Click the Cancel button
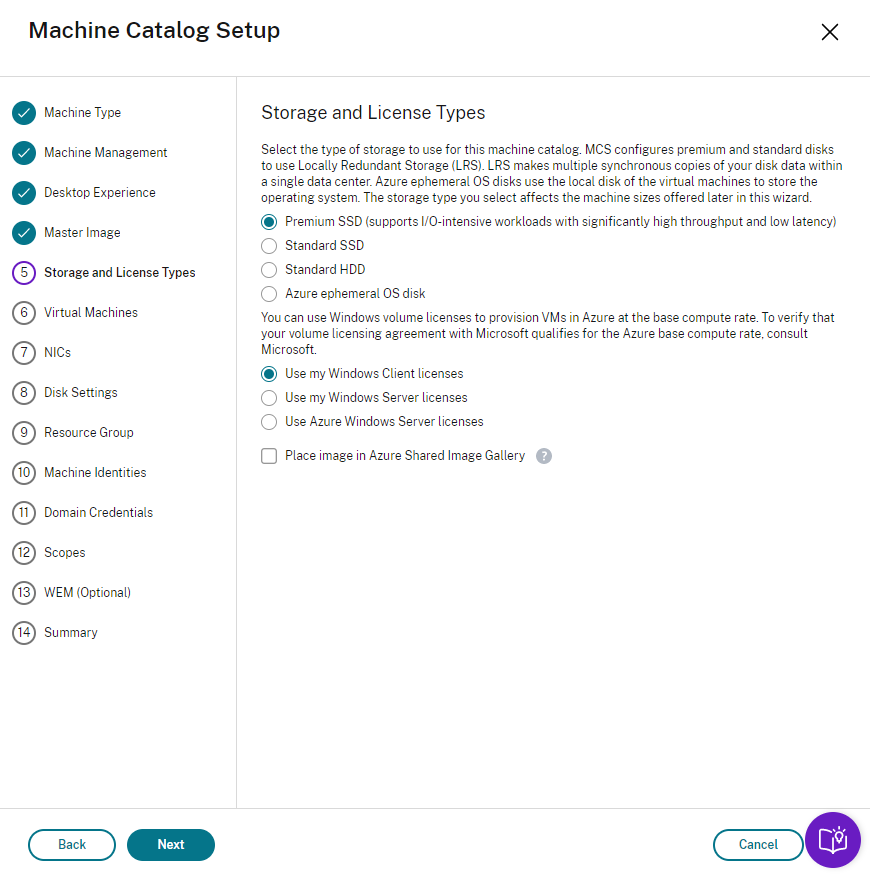This screenshot has width=870, height=875. coord(758,845)
